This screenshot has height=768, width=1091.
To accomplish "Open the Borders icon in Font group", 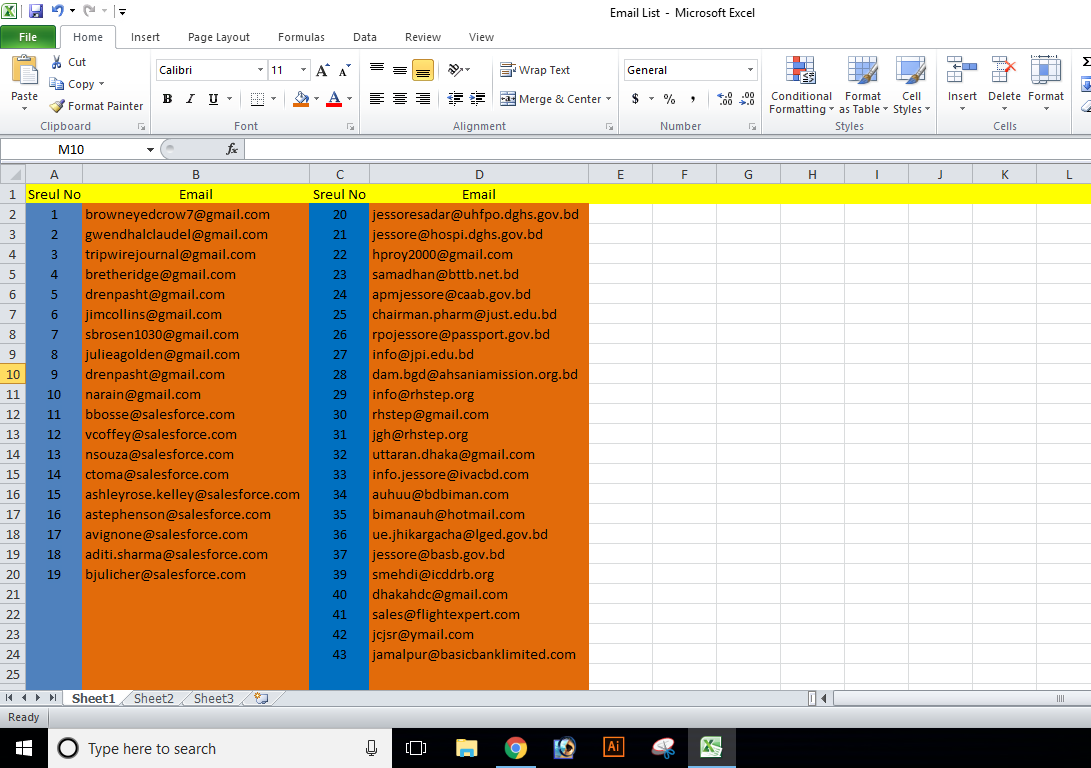I will (x=257, y=99).
